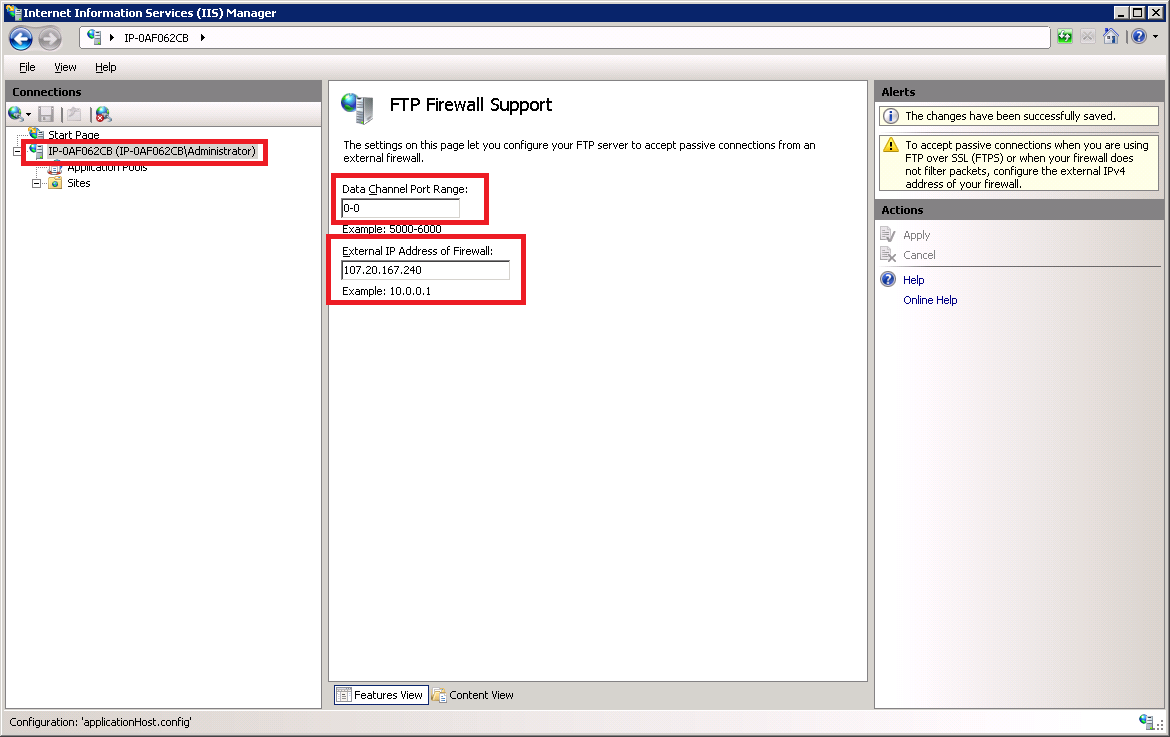Click Help question mark icon in Actions
Image resolution: width=1170 pixels, height=737 pixels.
[x=888, y=280]
